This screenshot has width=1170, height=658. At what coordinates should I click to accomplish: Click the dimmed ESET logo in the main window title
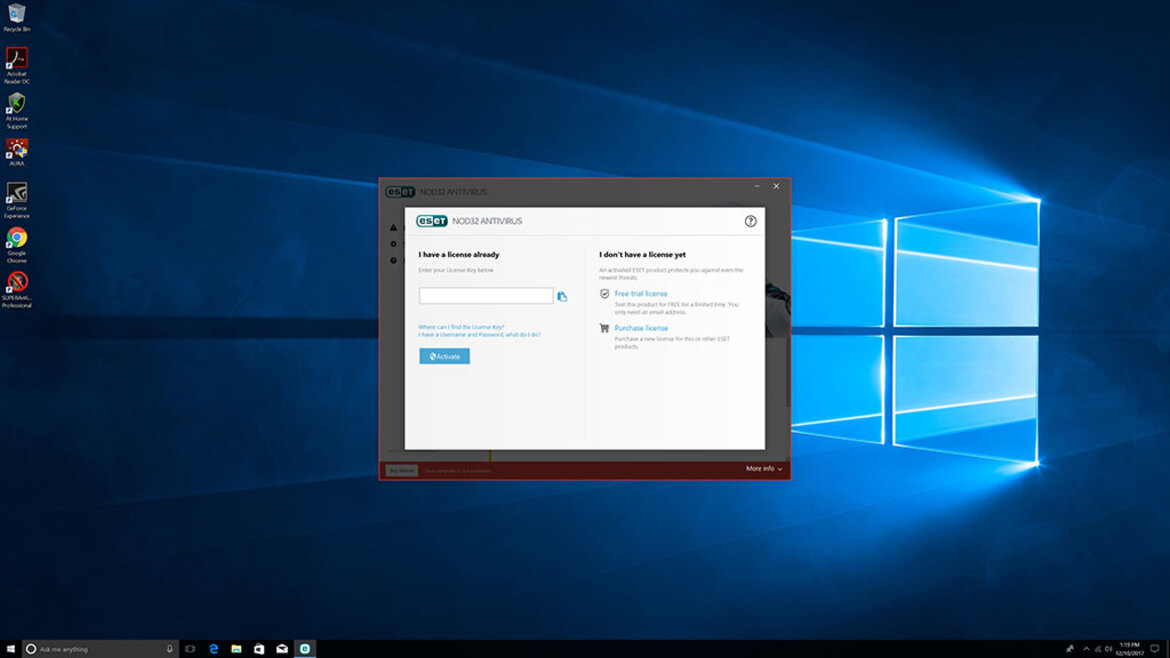[400, 192]
